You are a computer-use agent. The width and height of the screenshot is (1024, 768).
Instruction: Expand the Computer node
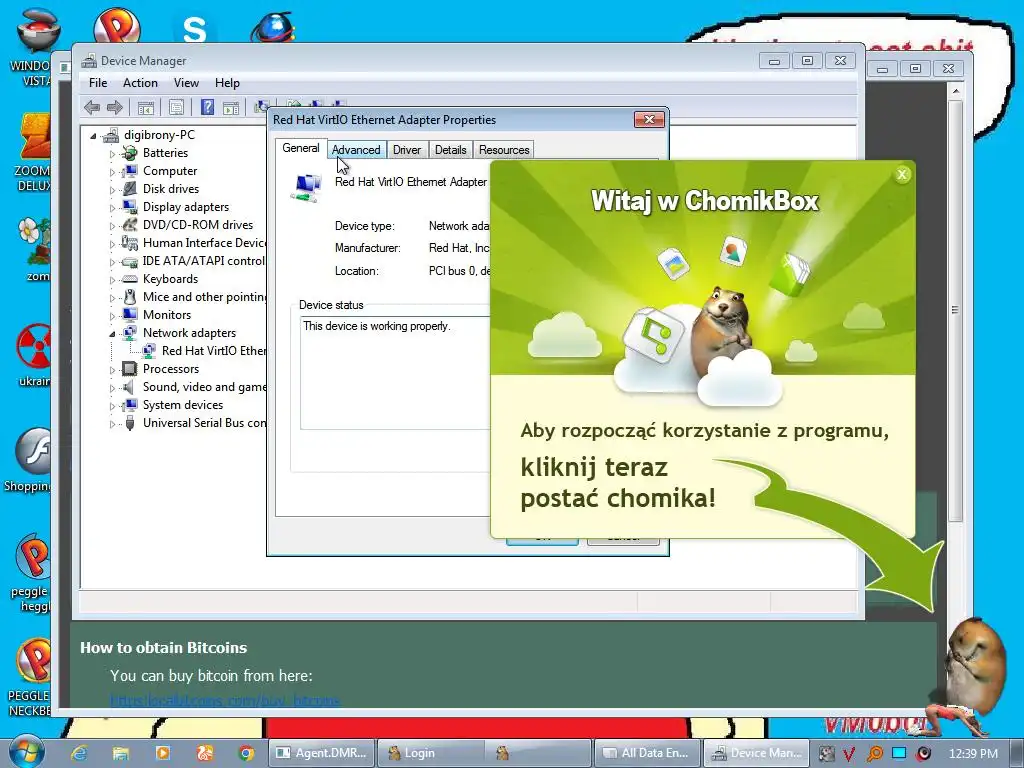(112, 172)
